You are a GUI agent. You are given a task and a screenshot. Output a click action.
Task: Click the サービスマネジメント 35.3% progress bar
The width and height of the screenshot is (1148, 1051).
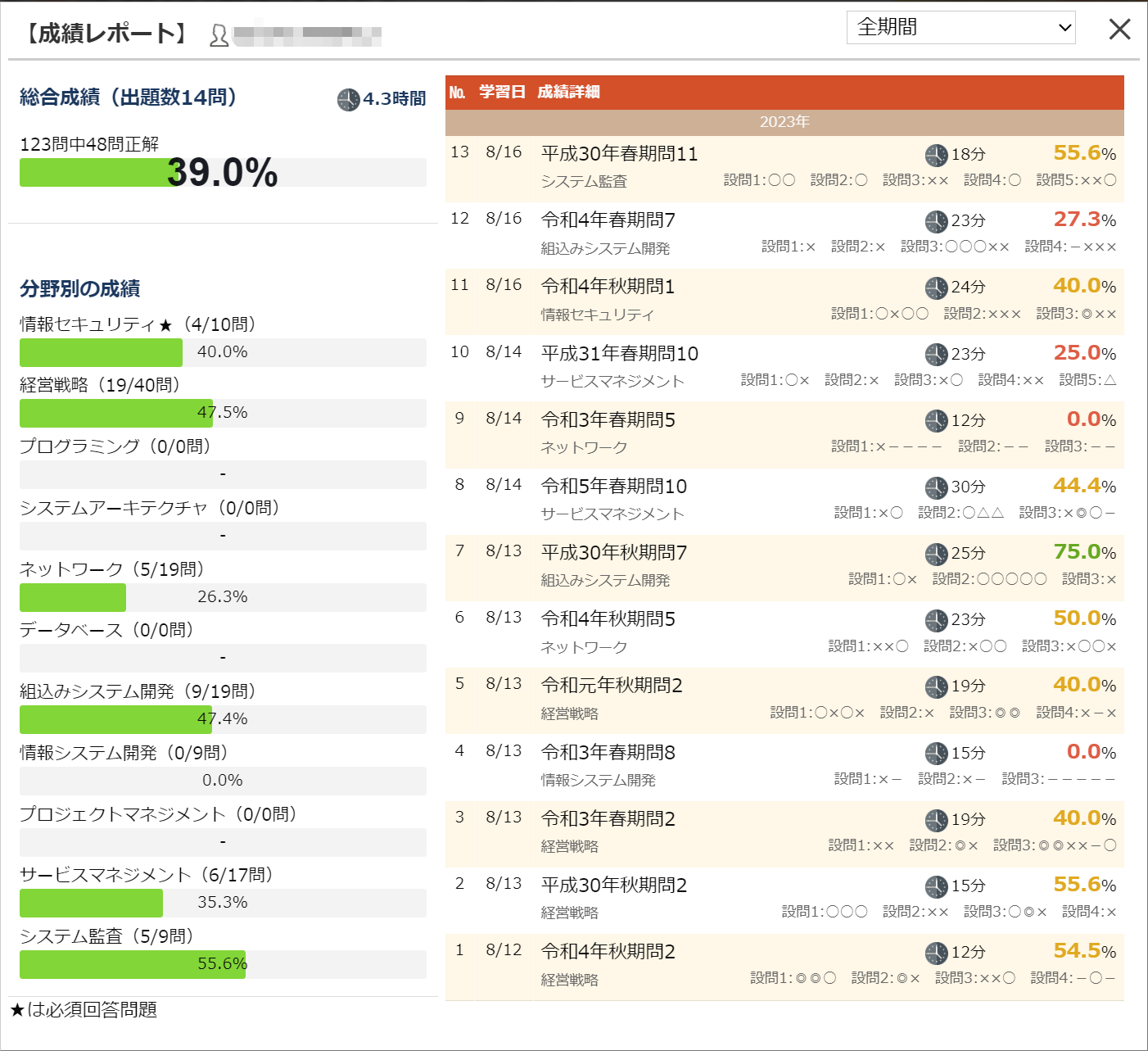click(x=223, y=903)
